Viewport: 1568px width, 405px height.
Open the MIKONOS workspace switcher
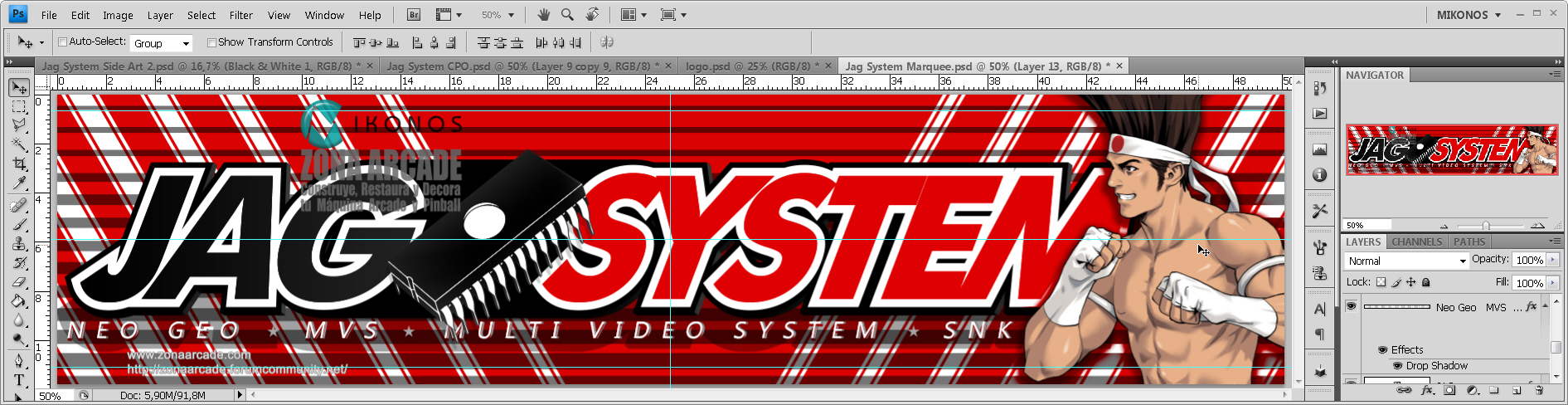tap(1468, 15)
